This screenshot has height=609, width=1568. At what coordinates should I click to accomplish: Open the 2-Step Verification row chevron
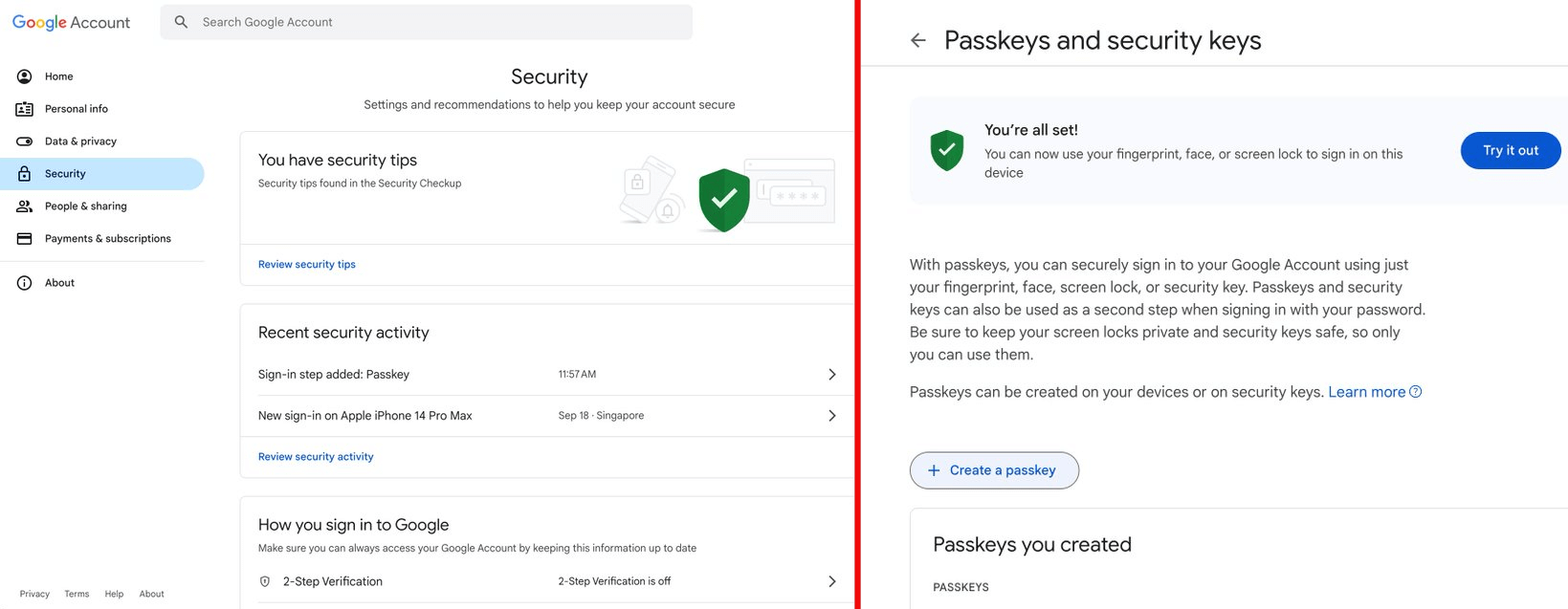click(x=831, y=581)
